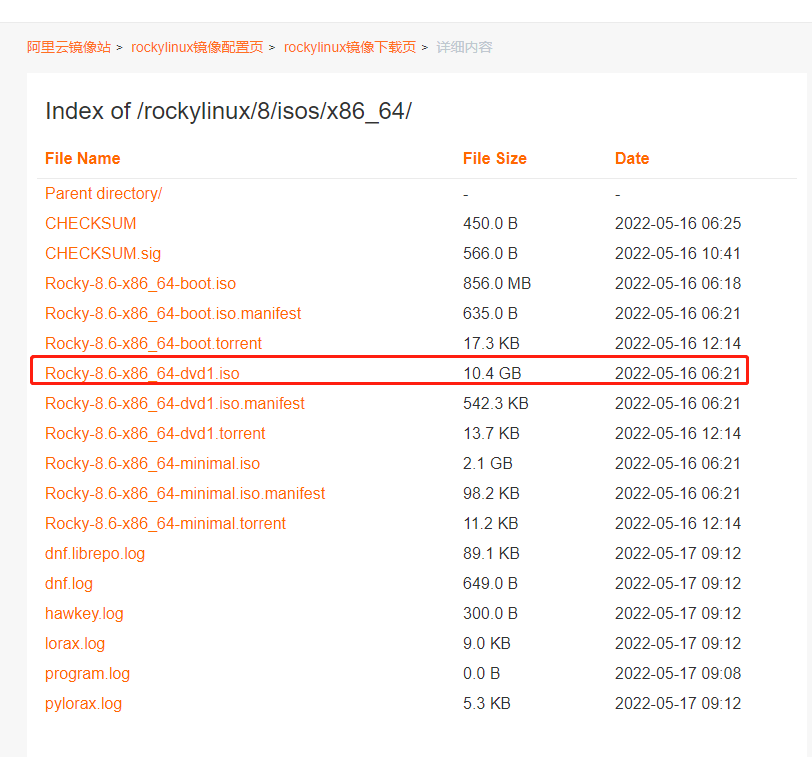The height and width of the screenshot is (757, 812).
Task: Select date 2022-05-16 06:25 of CHECKSUM
Action: 678,223
